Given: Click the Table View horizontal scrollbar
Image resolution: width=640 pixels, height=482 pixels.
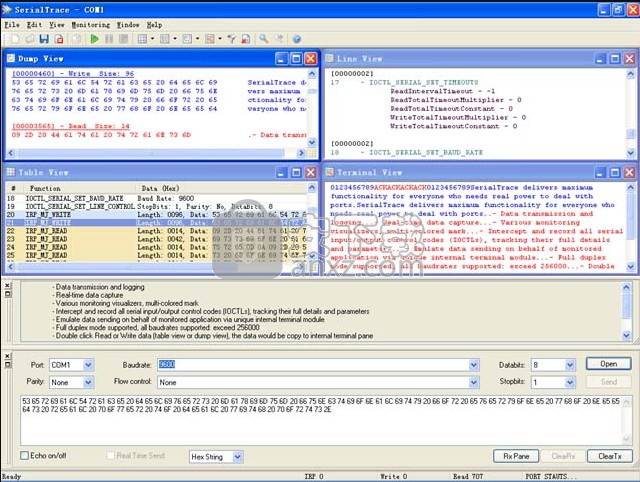Looking at the screenshot, I should click(156, 267).
